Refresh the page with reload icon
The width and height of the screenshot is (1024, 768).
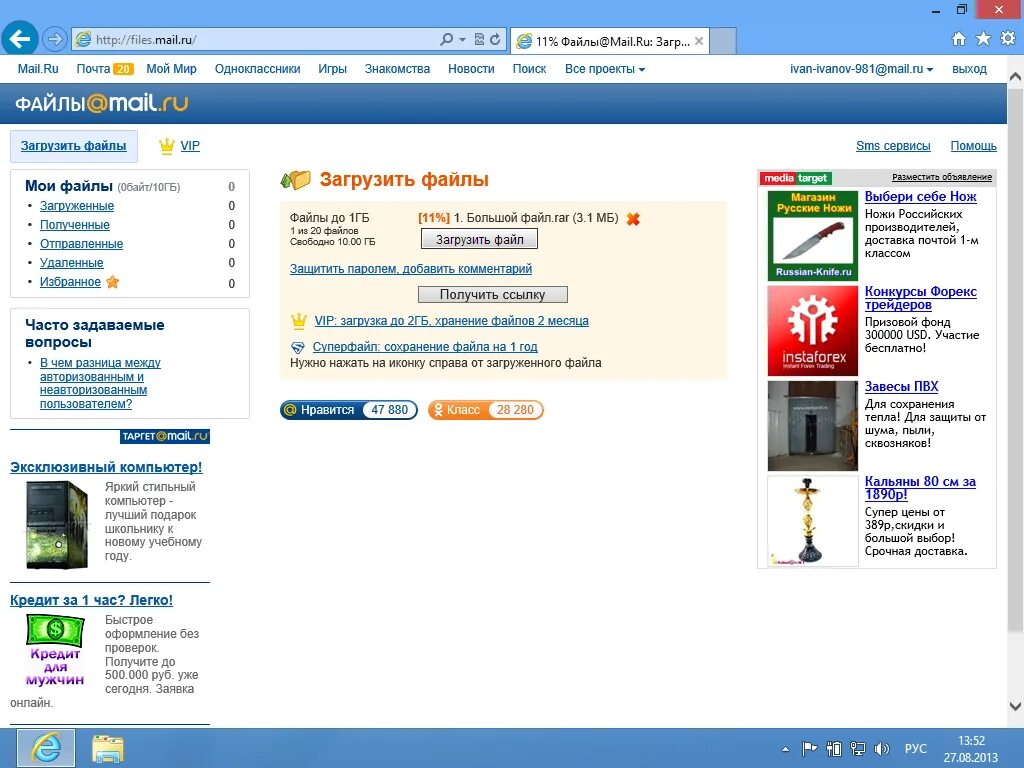click(495, 40)
